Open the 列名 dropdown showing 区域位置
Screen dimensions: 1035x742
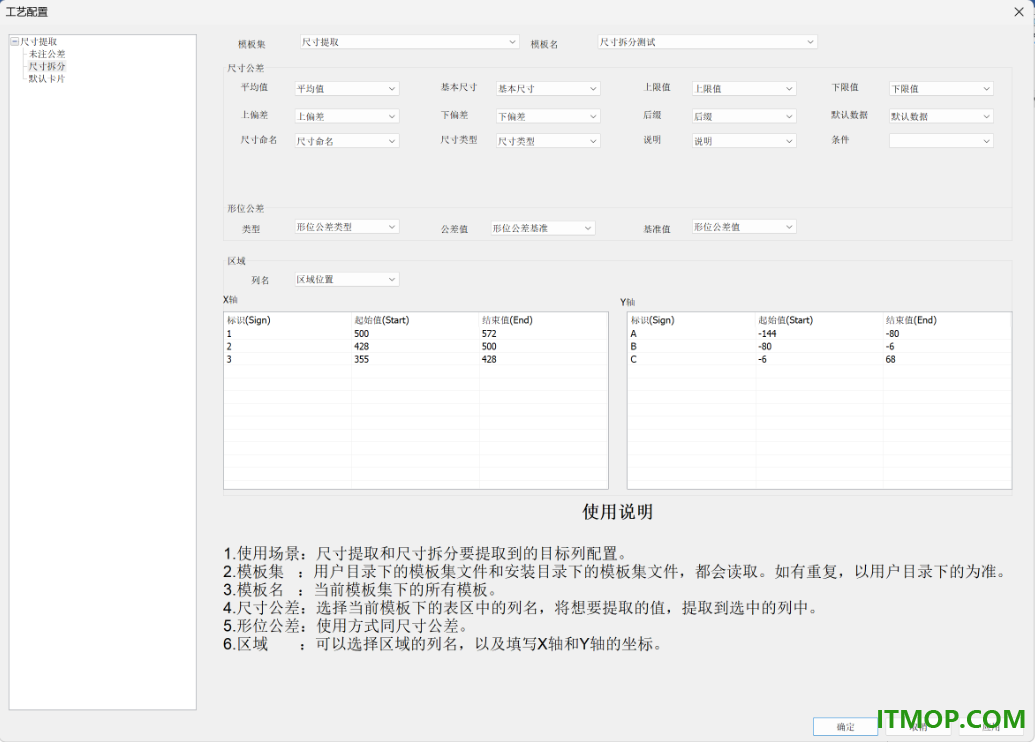click(x=347, y=280)
